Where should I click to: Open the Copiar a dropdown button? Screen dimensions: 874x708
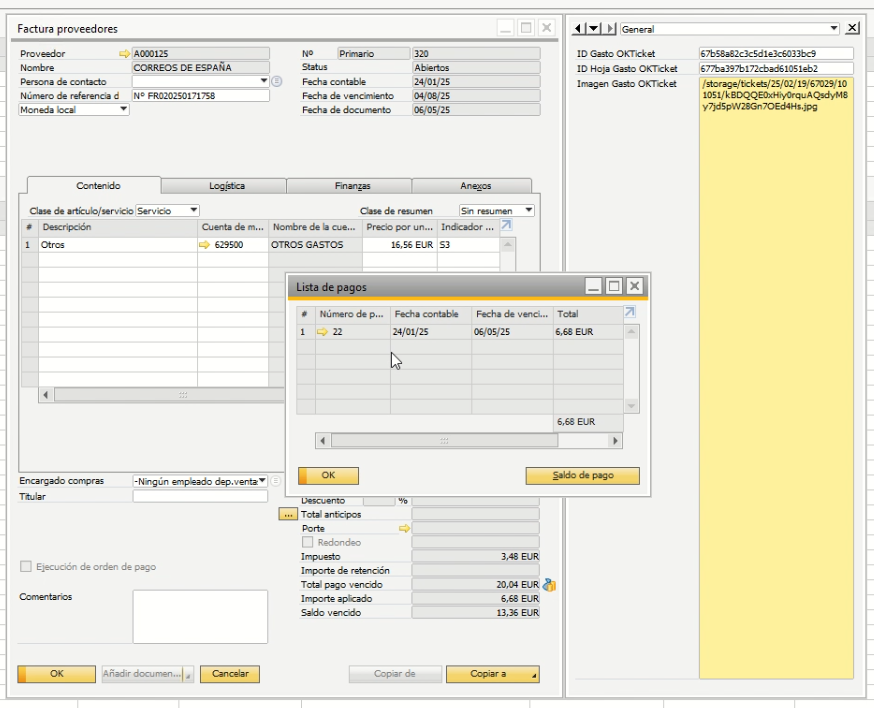coord(493,674)
